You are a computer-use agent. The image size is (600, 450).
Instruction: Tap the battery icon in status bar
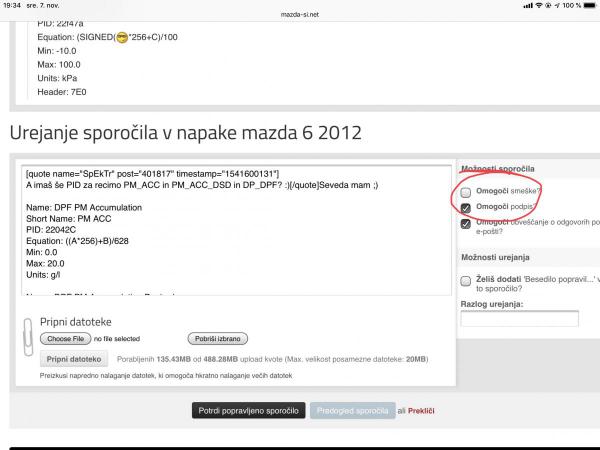(x=590, y=5)
